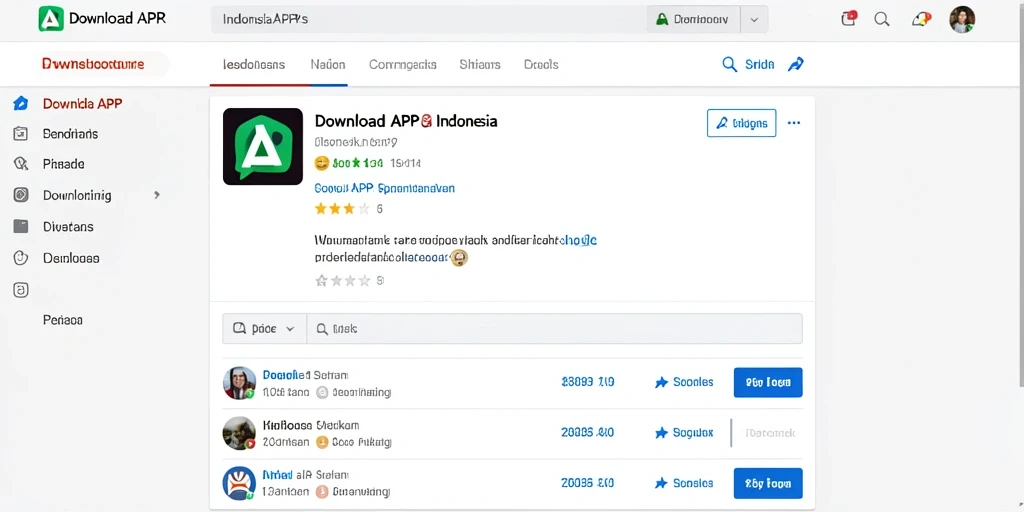Open the Pdoe filter dropdown
The image size is (1024, 512).
click(264, 329)
